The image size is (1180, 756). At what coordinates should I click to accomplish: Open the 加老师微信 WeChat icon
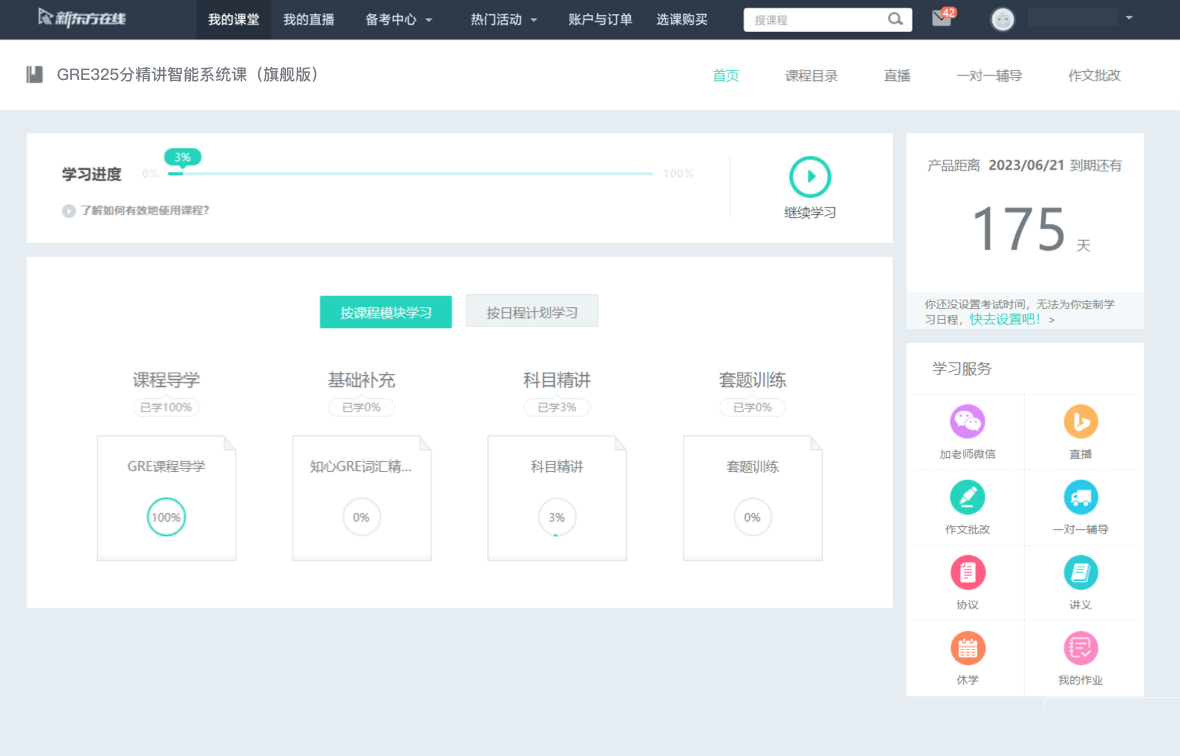(967, 422)
